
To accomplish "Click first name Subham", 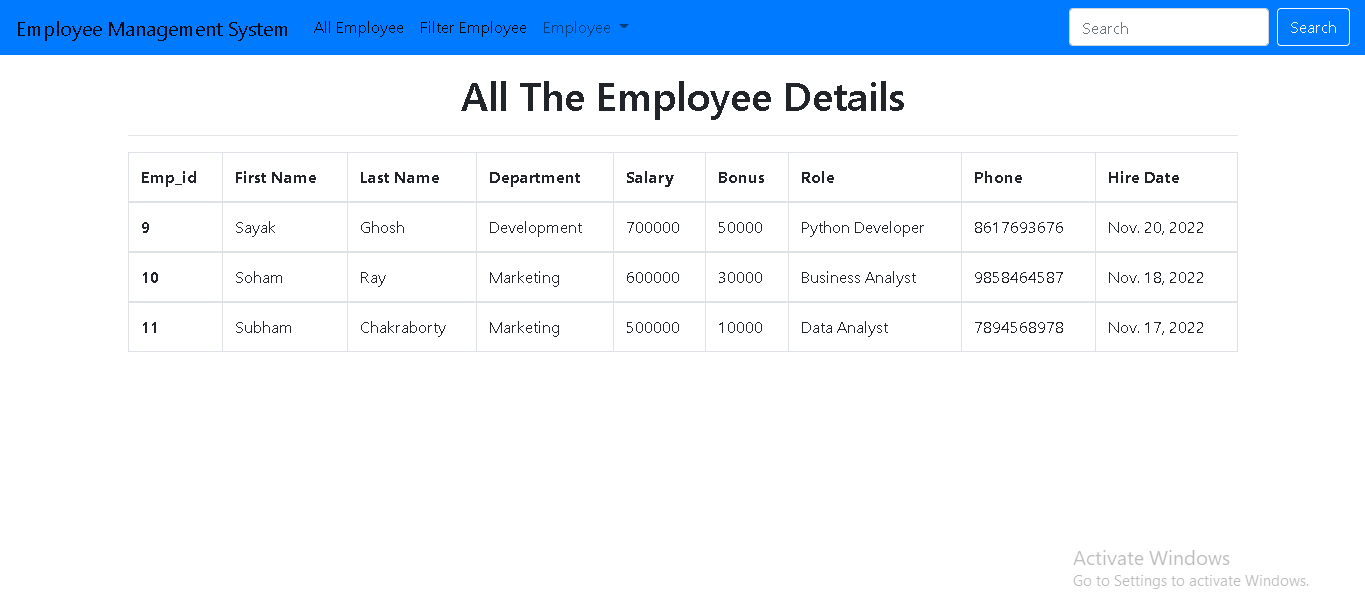I will (x=263, y=328).
